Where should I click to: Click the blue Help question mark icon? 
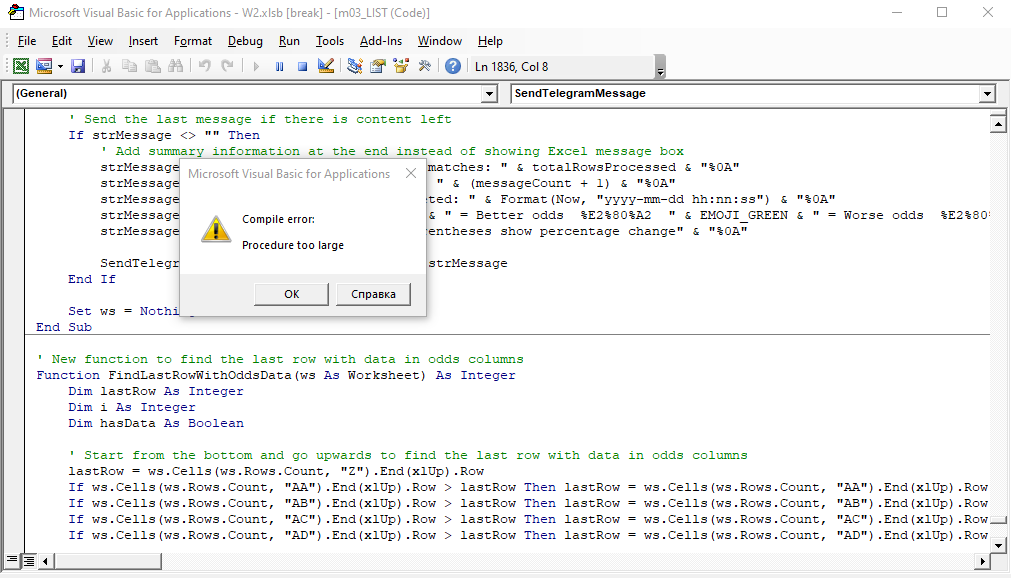pyautogui.click(x=453, y=66)
